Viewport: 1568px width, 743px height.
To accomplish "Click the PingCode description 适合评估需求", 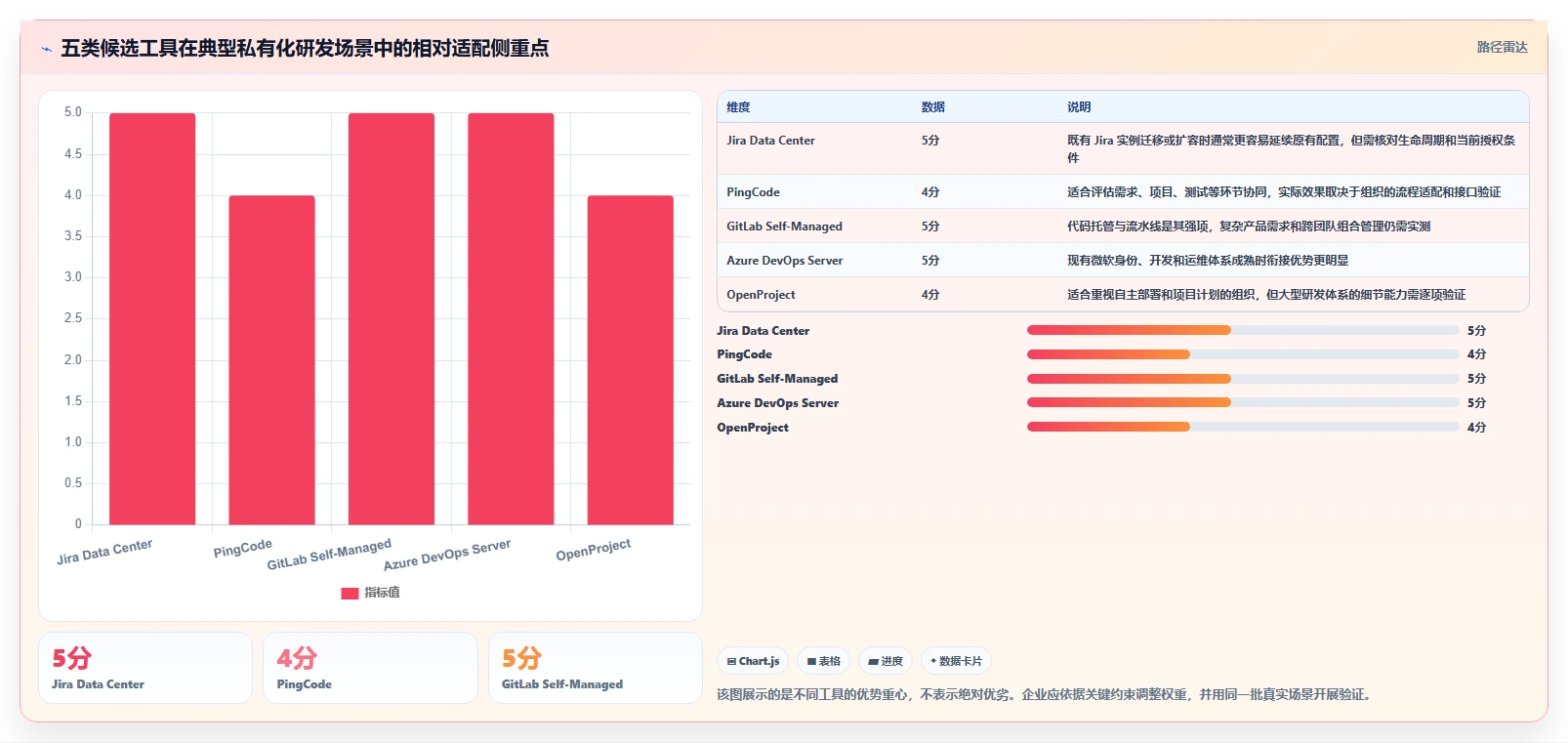I will pyautogui.click(x=1284, y=192).
